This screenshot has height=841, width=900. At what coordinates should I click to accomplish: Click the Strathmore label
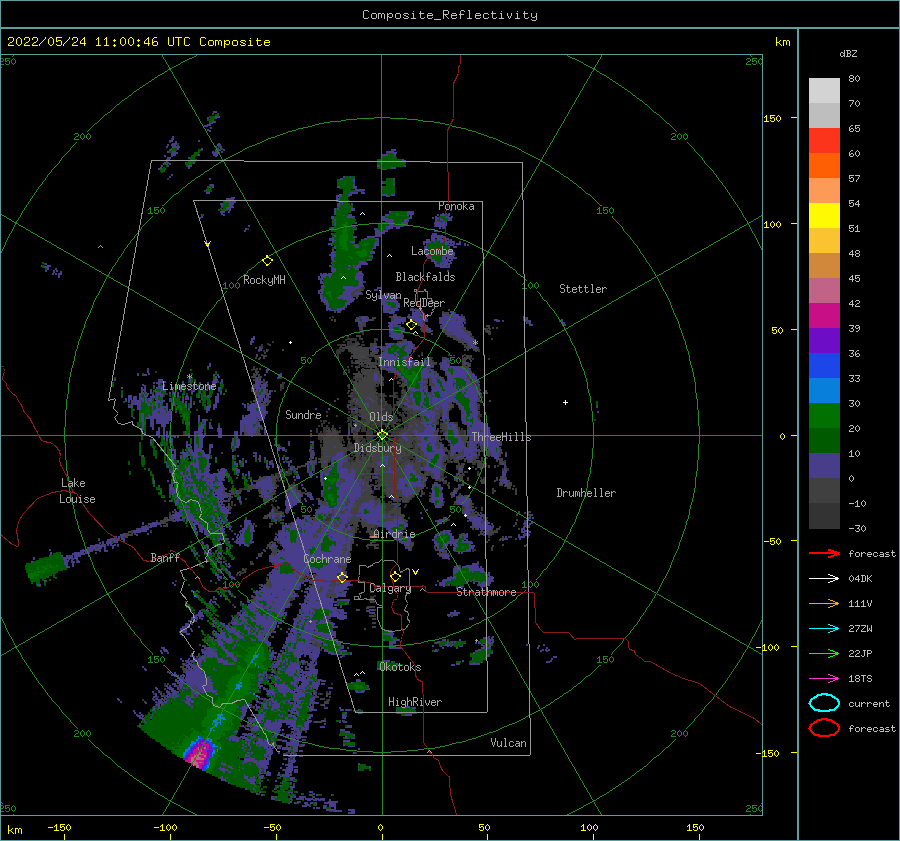[486, 592]
